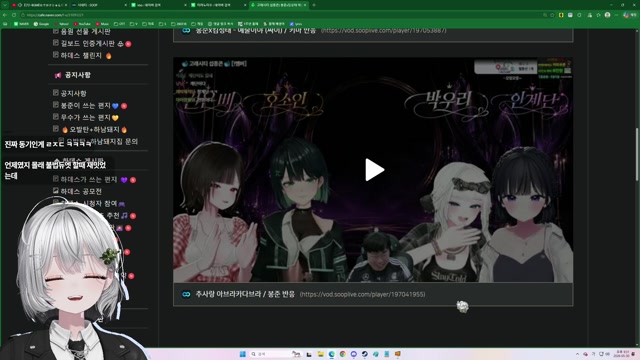Close the active cafe tab
640x360 pixels.
304,5
